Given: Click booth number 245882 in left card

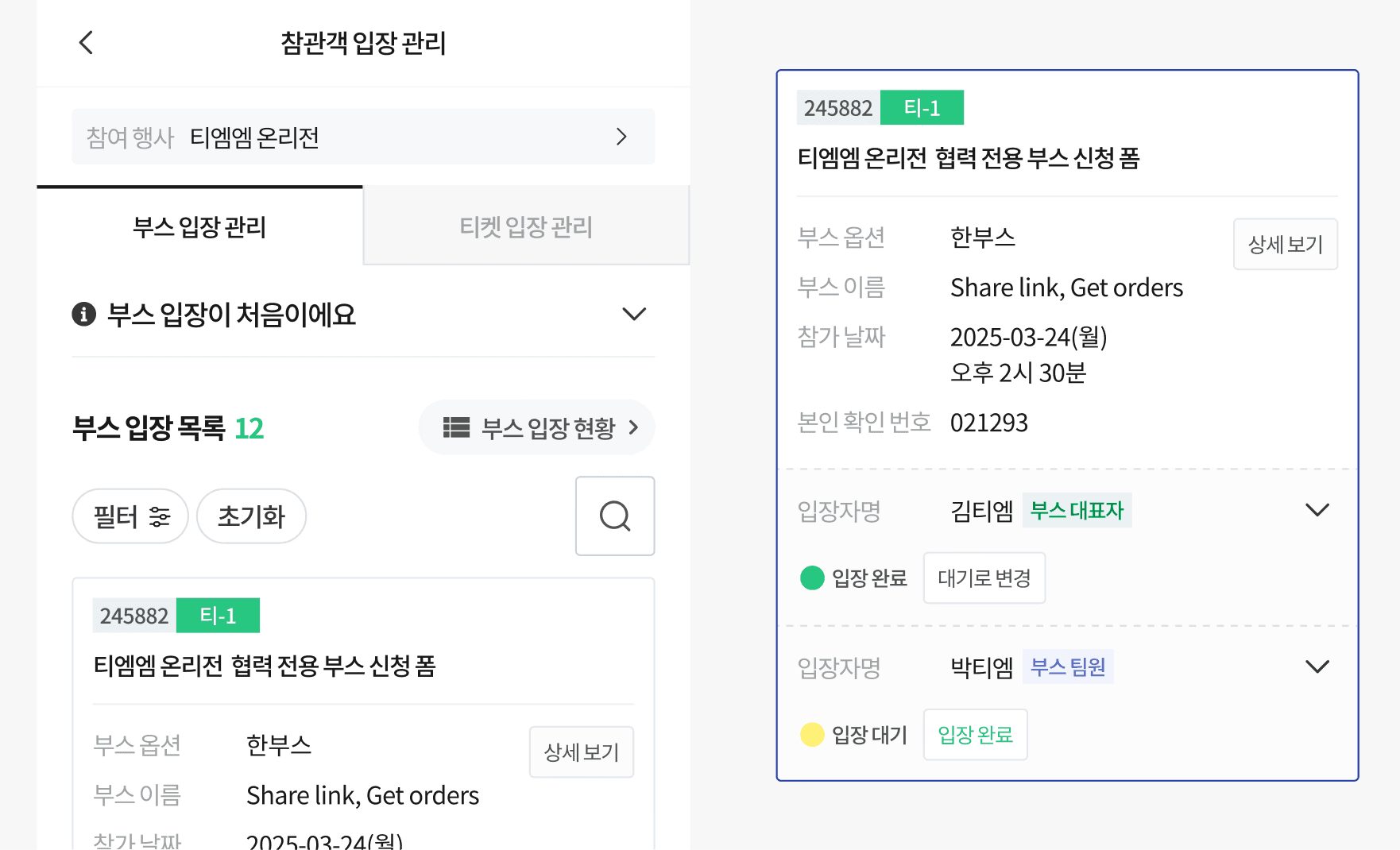Looking at the screenshot, I should click(x=134, y=616).
